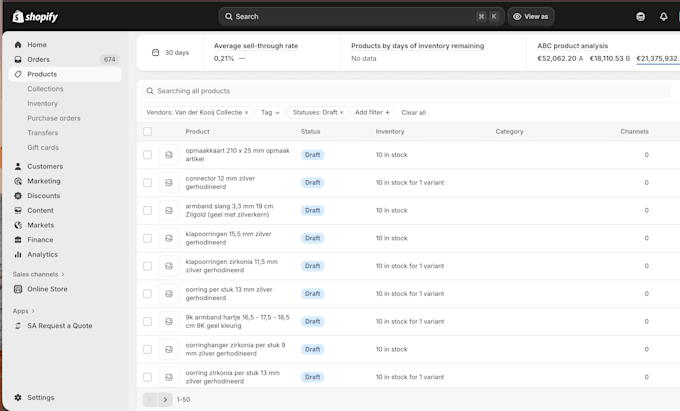The width and height of the screenshot is (680, 411).
Task: Select the opmaakkaart 210 x 25 mm checkbox
Action: pos(147,155)
